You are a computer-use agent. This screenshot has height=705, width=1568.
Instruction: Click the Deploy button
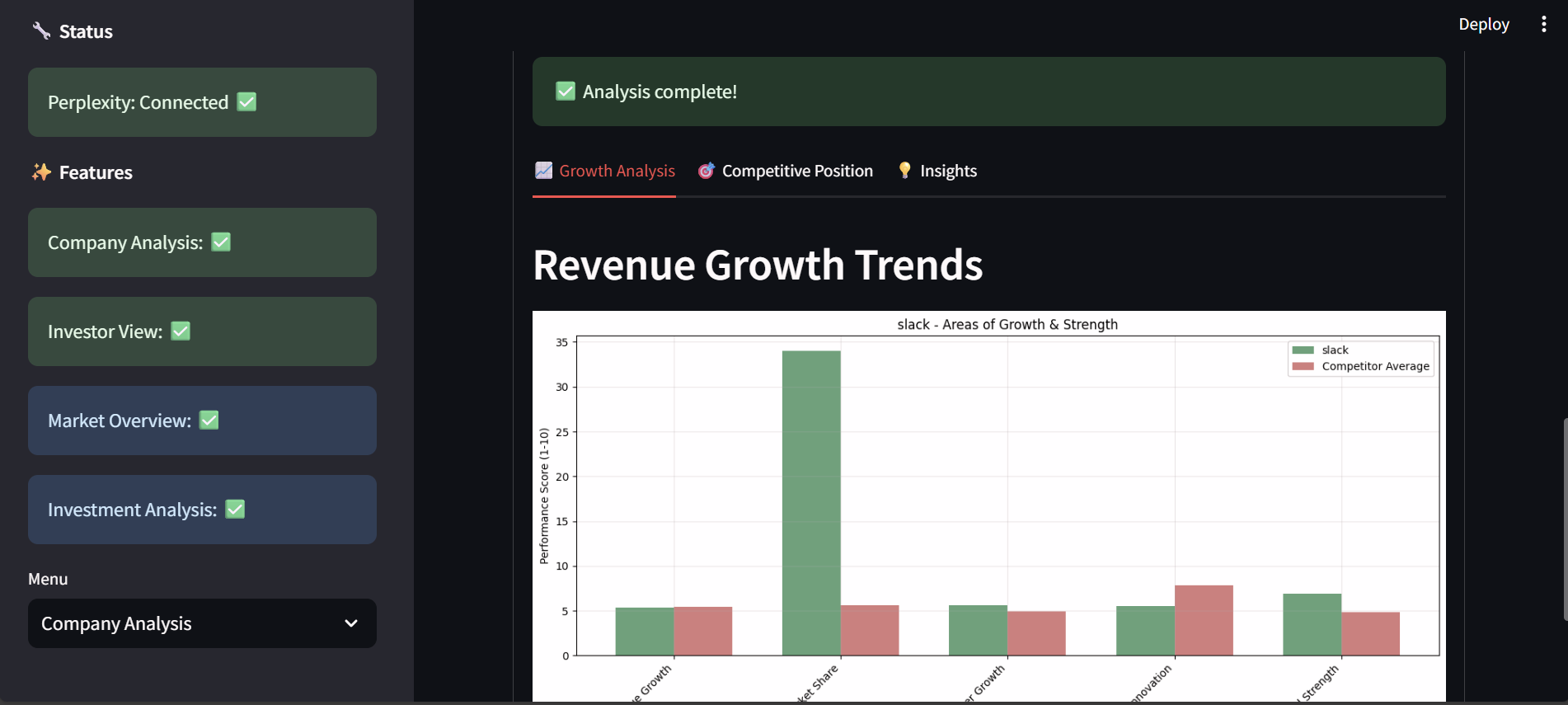pyautogui.click(x=1484, y=24)
